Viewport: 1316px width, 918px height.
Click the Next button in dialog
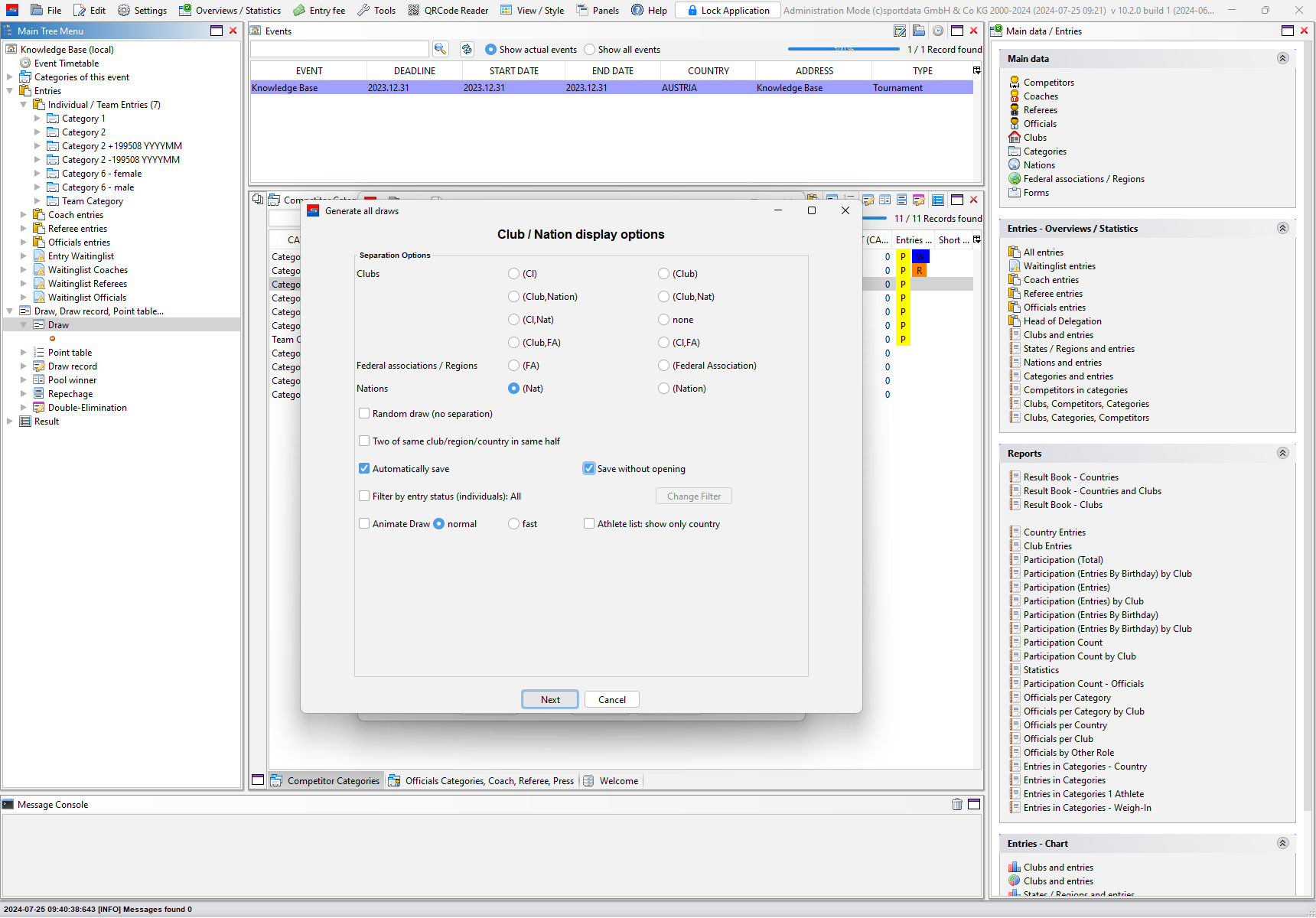point(550,699)
